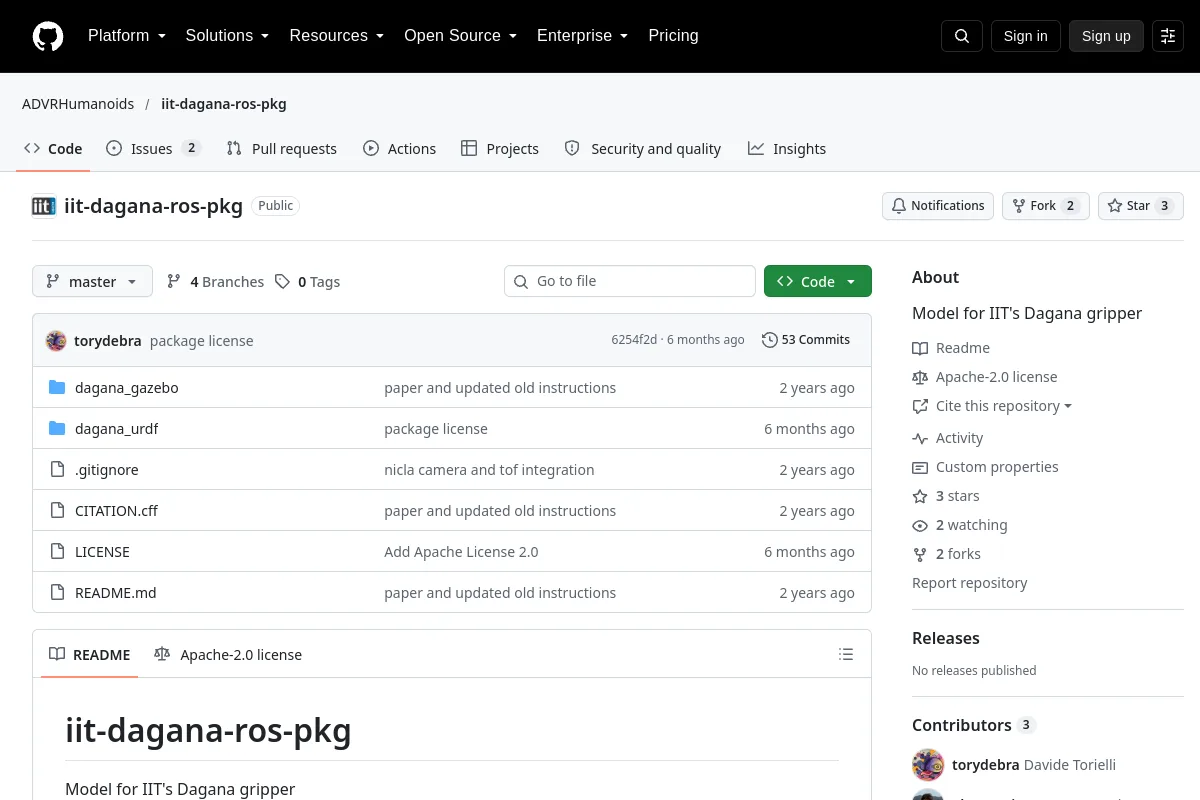Expand the Resources menu
Image resolution: width=1200 pixels, height=800 pixels.
pos(336,36)
